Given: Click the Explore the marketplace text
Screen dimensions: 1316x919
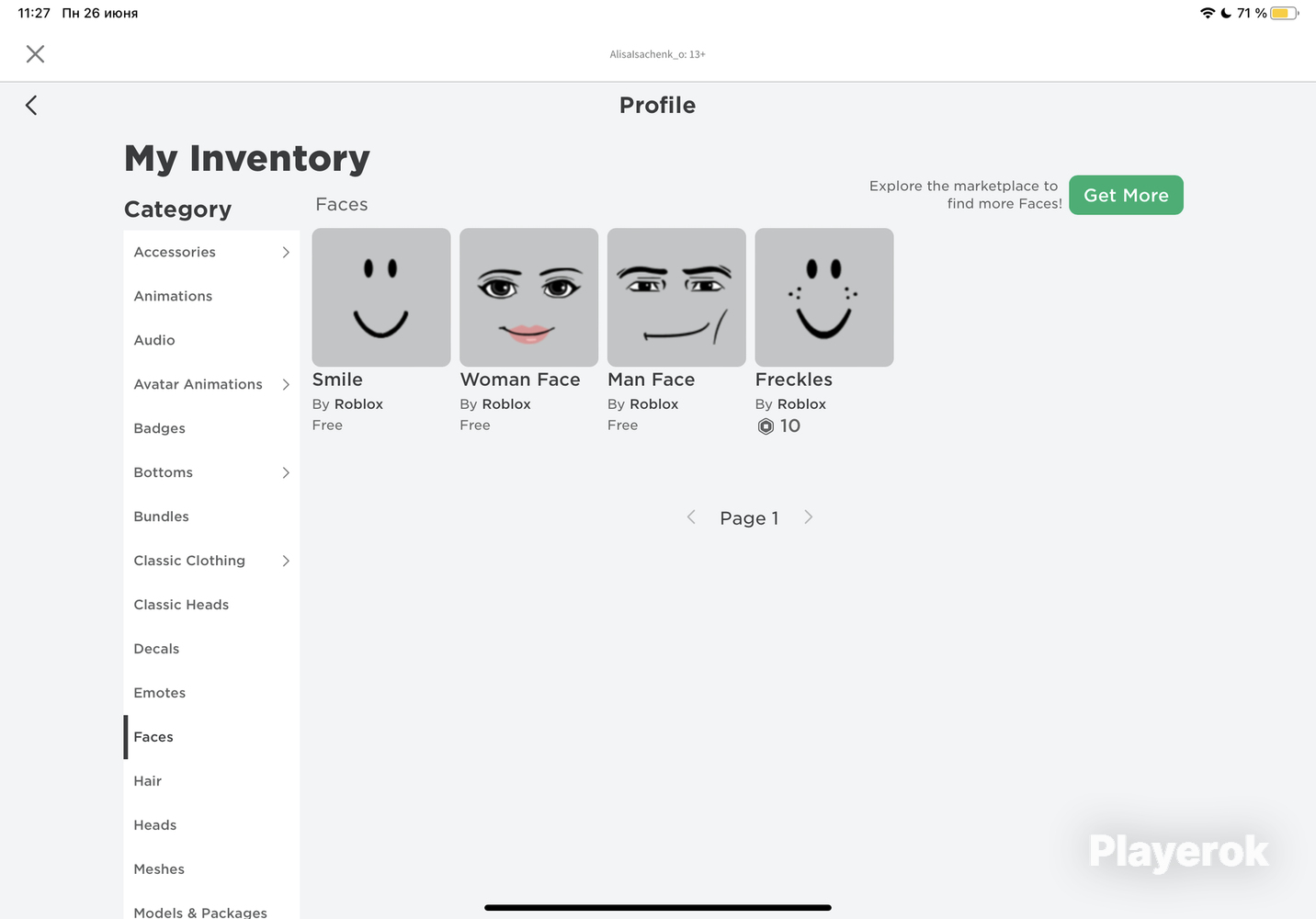Looking at the screenshot, I should point(965,195).
